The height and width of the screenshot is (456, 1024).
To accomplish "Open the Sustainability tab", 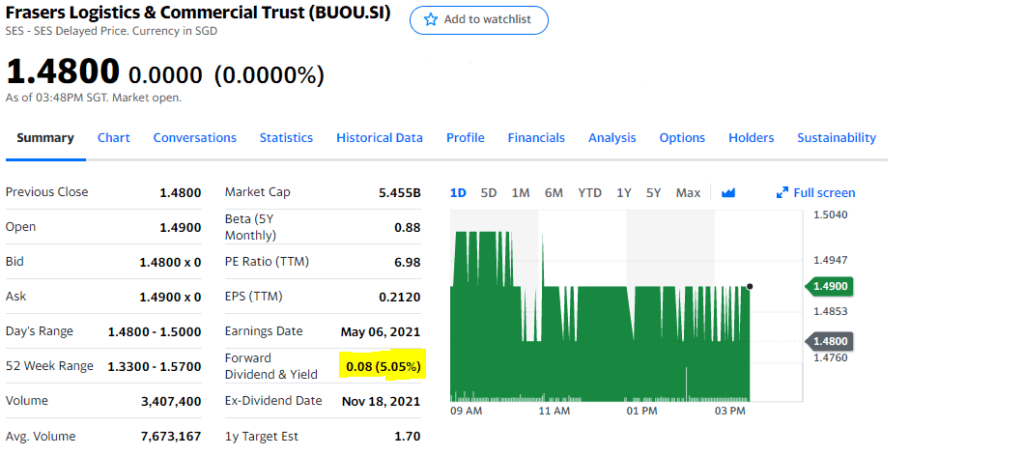I will (837, 138).
